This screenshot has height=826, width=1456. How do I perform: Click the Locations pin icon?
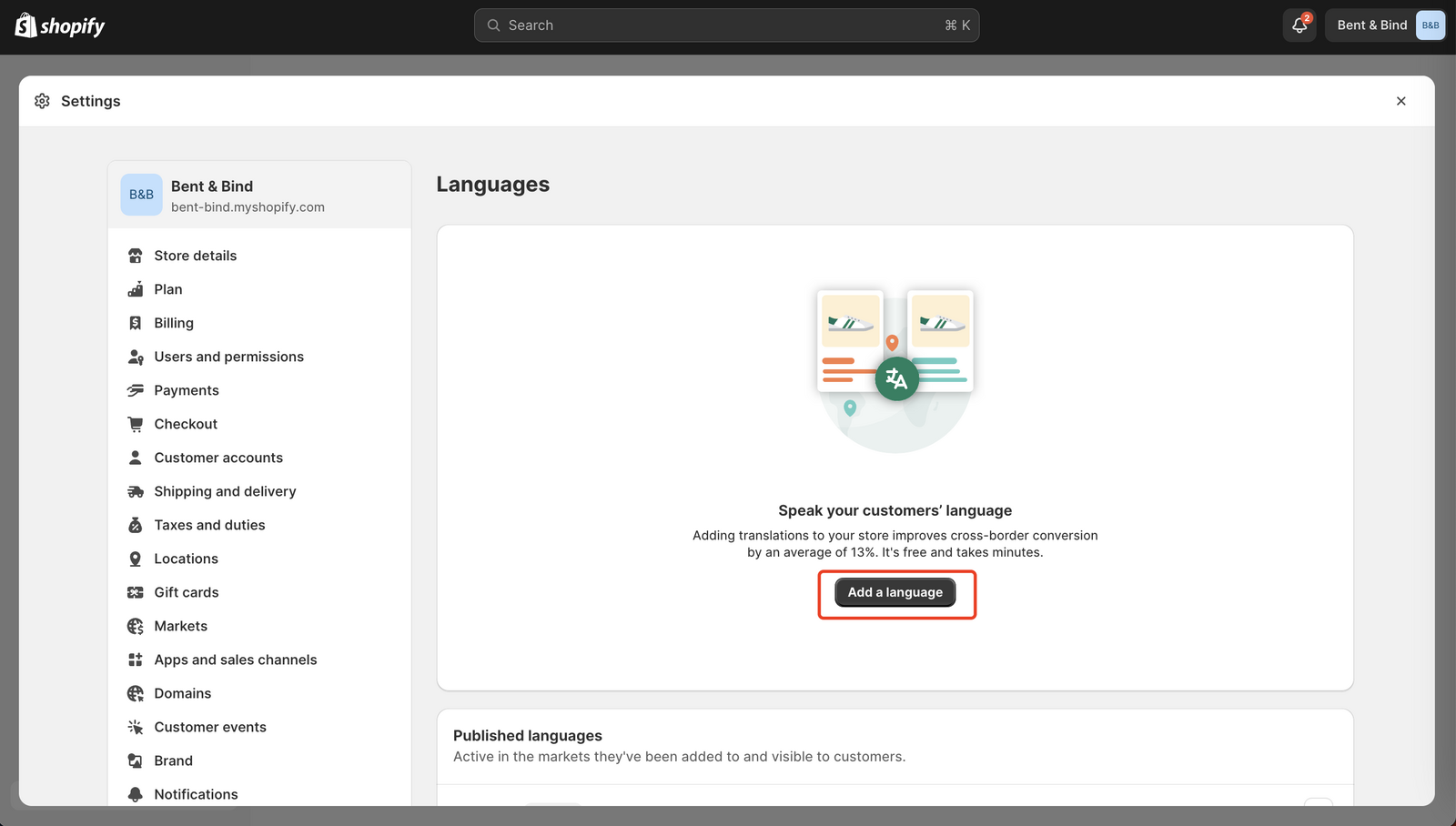(x=136, y=559)
